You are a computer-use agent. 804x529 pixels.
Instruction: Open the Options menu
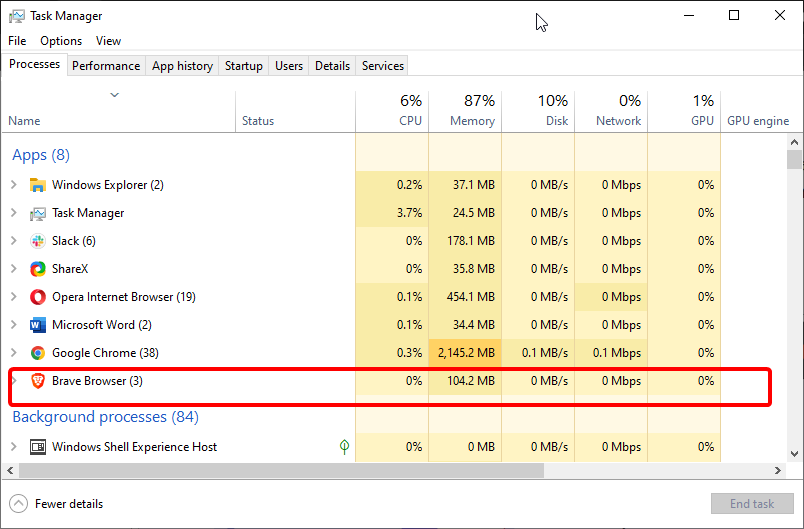[x=61, y=41]
